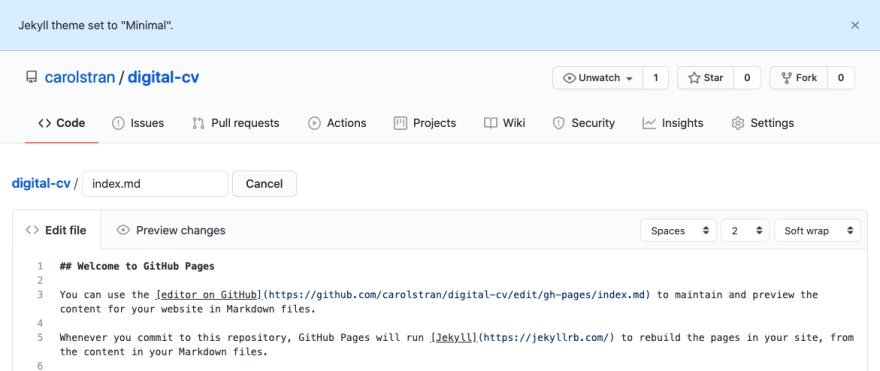Image resolution: width=880 pixels, height=371 pixels.
Task: Click the repository book icon beside carolstran
Action: pos(31,77)
